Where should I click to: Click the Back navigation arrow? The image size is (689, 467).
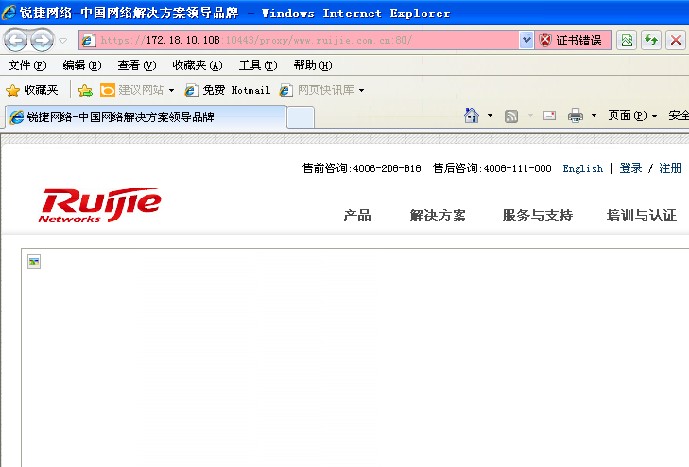(x=16, y=40)
